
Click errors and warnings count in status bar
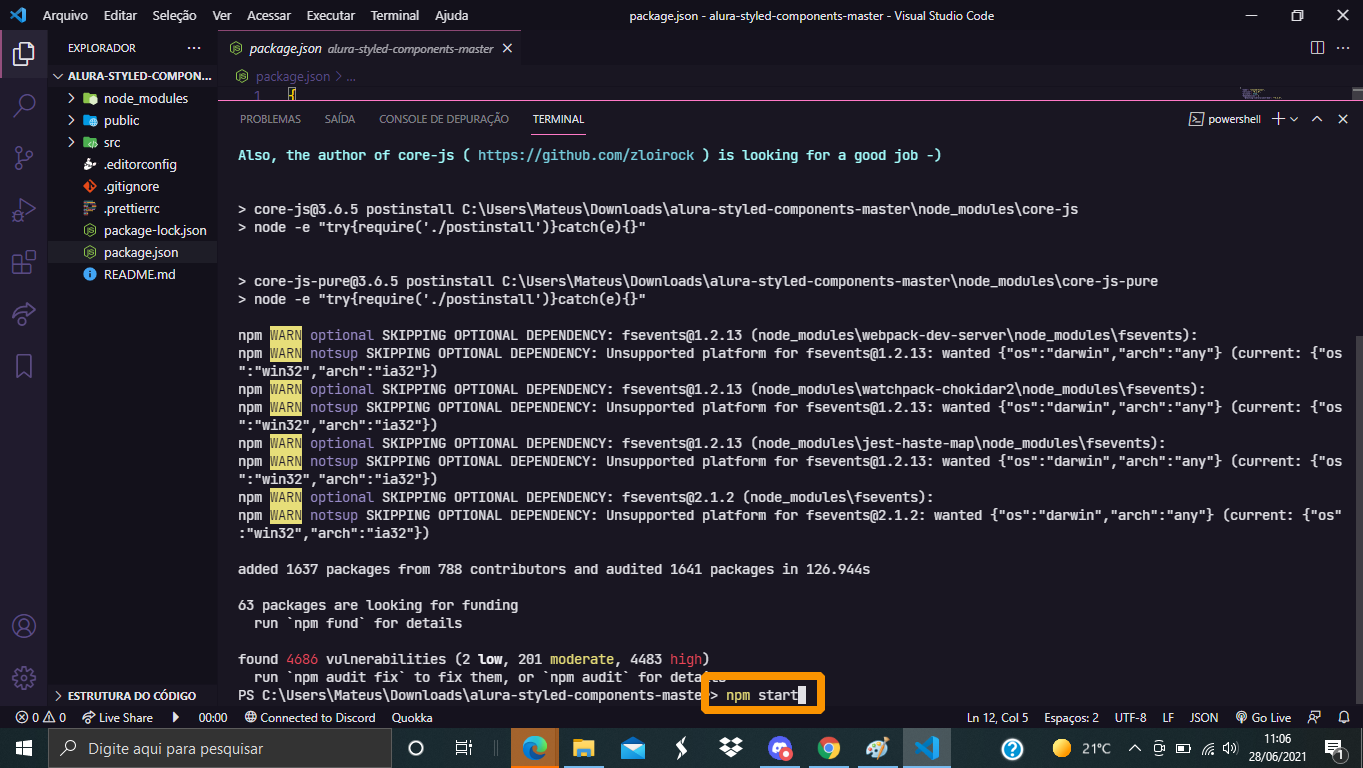point(41,717)
